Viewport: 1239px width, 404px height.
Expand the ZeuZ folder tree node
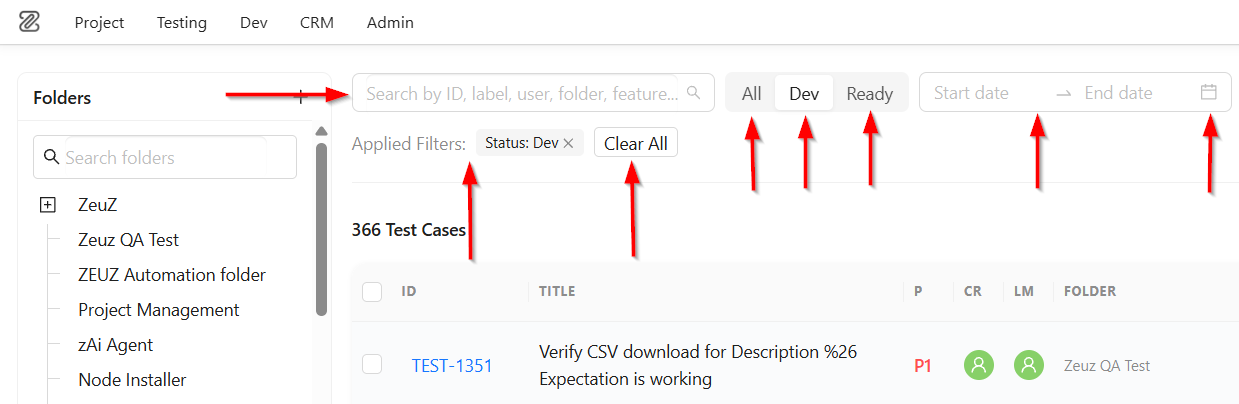[x=47, y=205]
